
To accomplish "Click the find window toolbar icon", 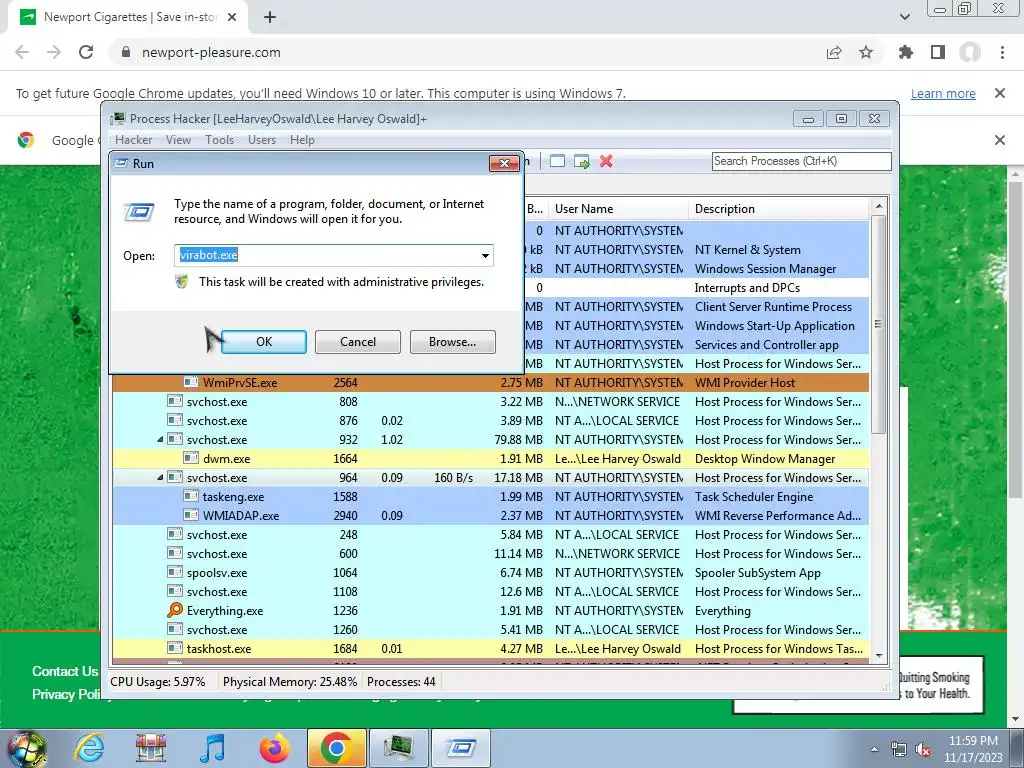I will [x=557, y=161].
